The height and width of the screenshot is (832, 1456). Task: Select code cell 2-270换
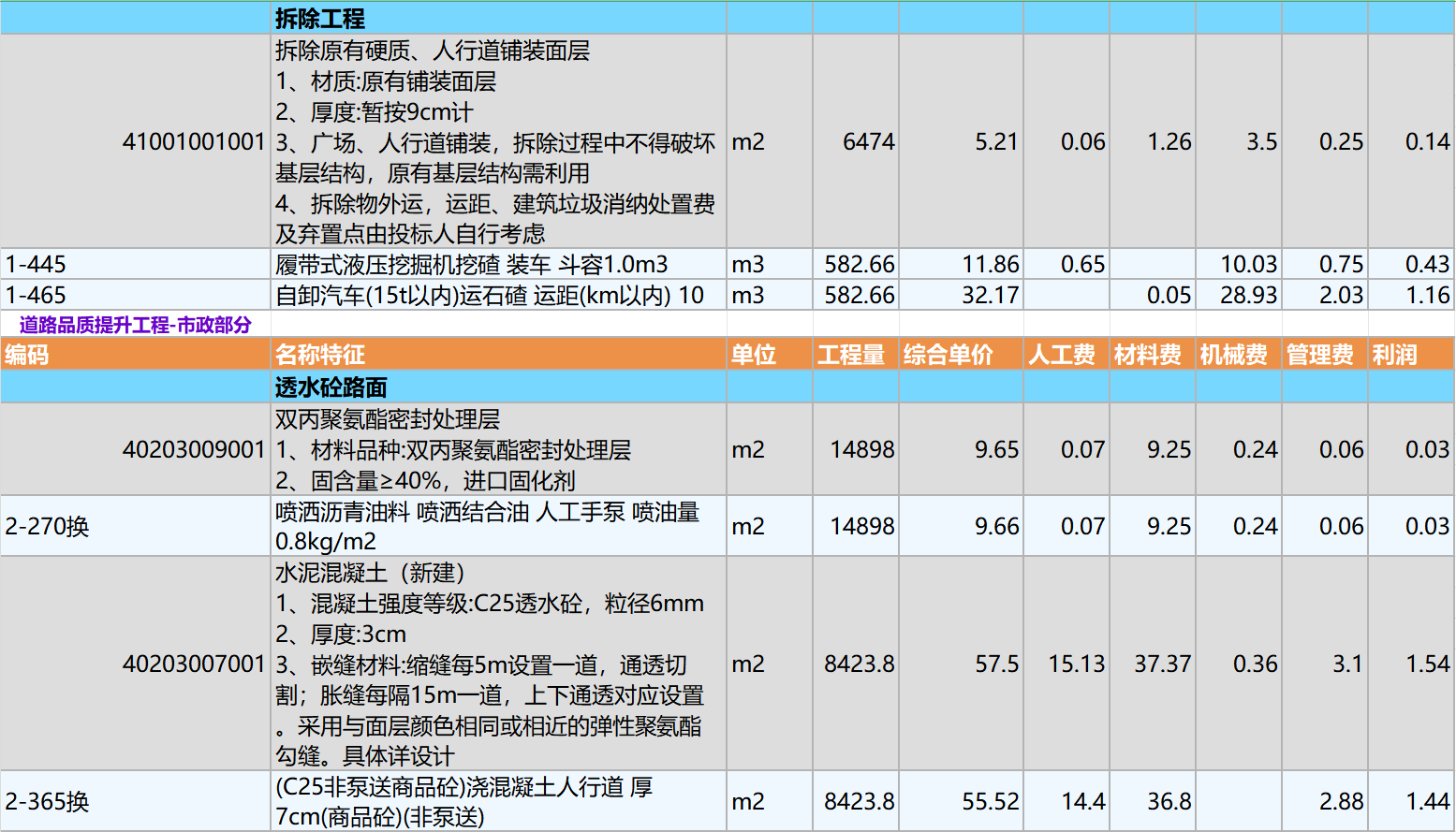136,526
